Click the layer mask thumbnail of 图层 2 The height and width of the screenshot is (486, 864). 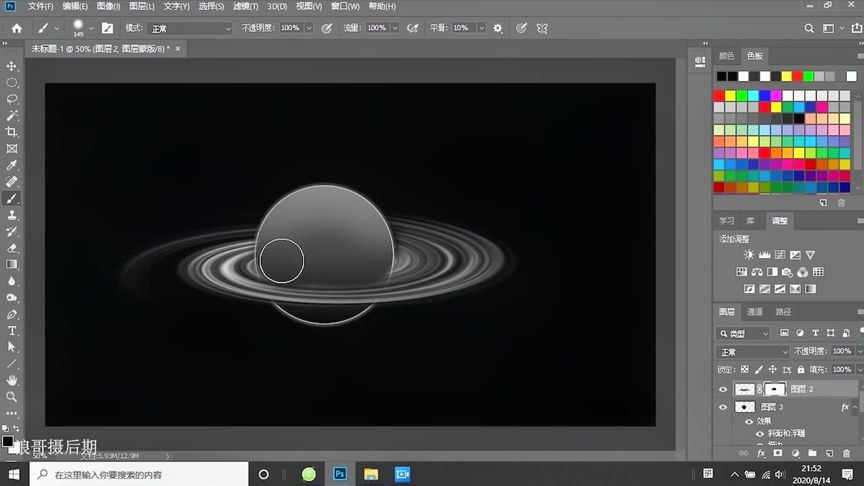(x=776, y=389)
